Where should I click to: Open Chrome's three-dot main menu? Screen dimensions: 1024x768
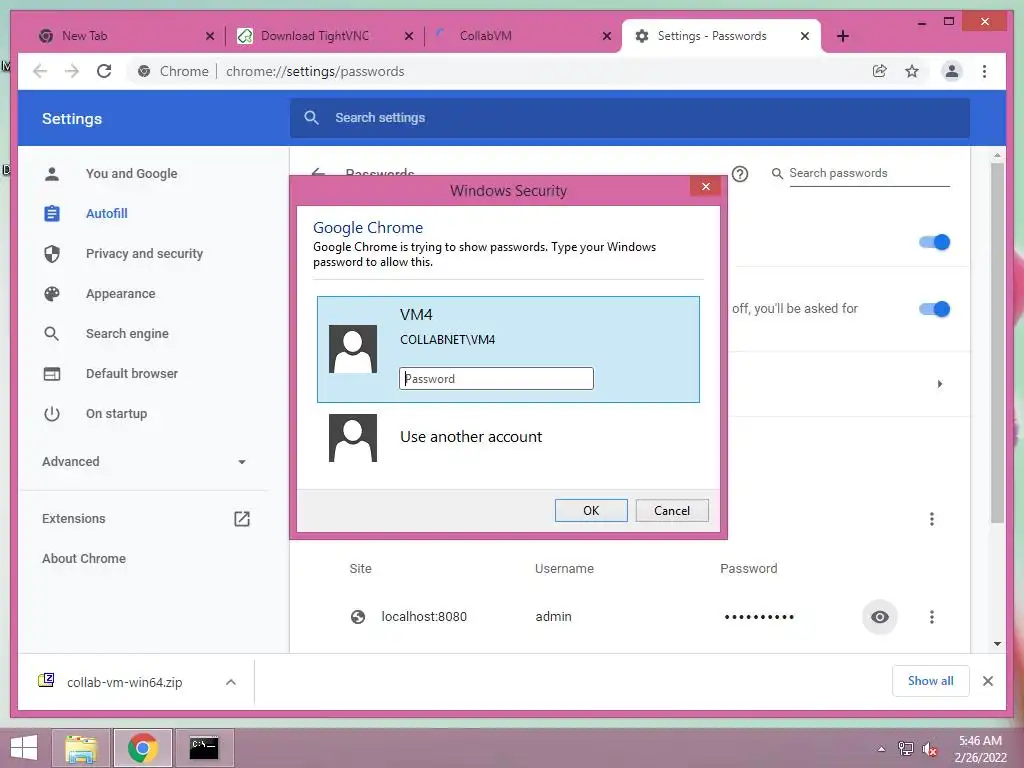click(x=984, y=71)
